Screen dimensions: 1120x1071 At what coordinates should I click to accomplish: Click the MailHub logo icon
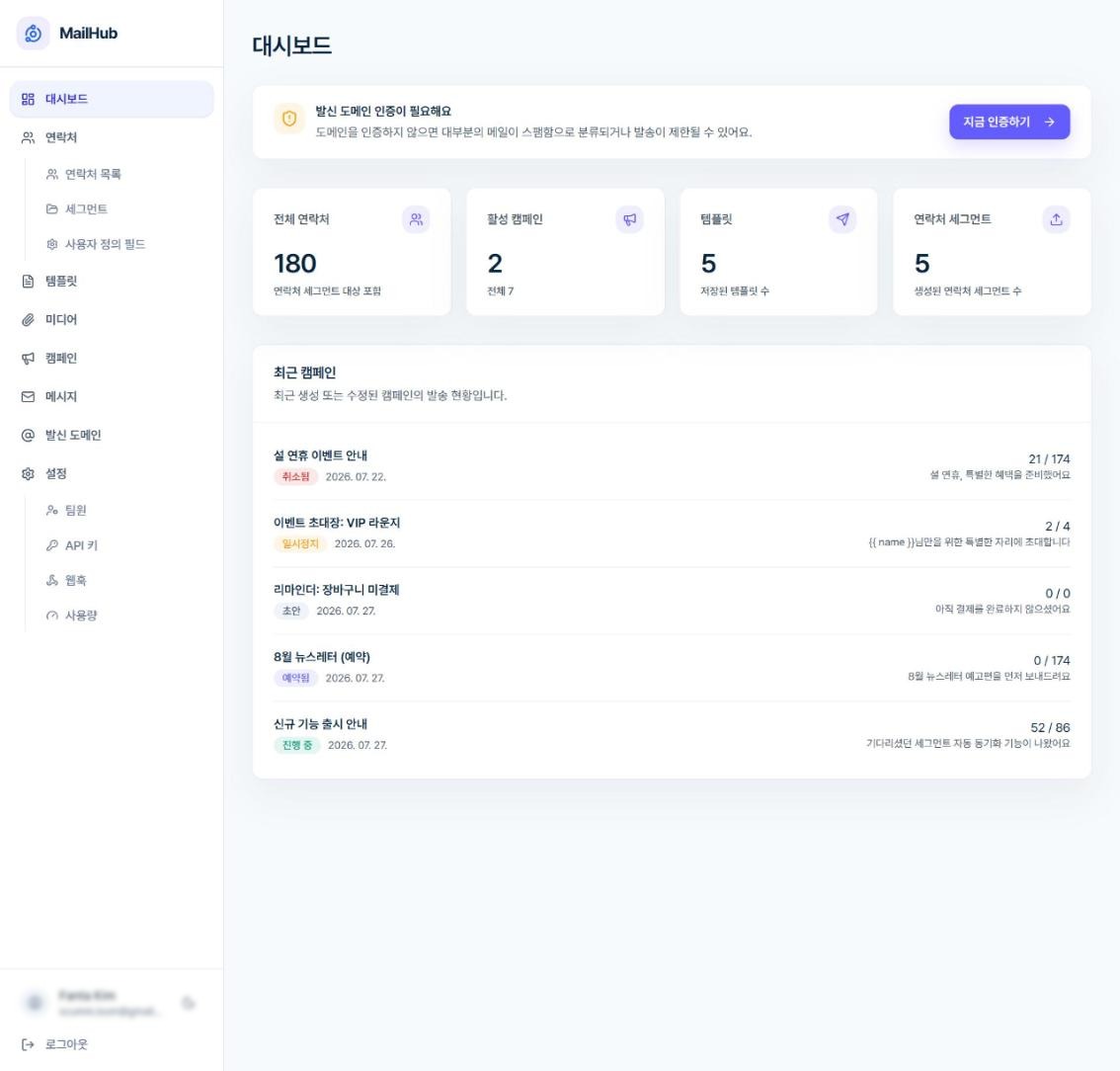click(33, 33)
